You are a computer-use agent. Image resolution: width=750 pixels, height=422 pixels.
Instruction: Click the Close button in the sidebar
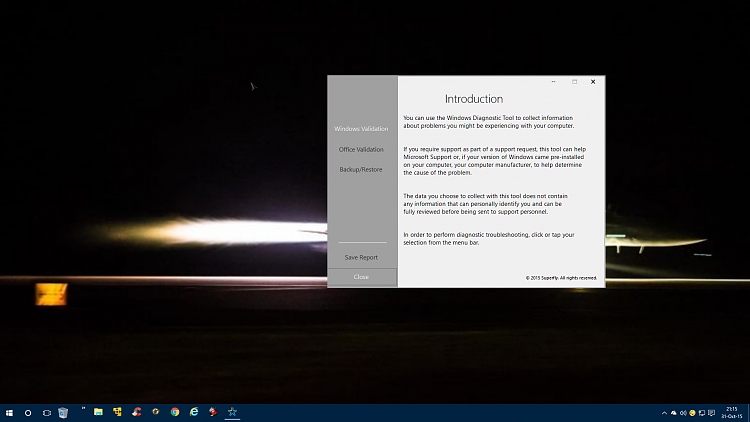362,277
